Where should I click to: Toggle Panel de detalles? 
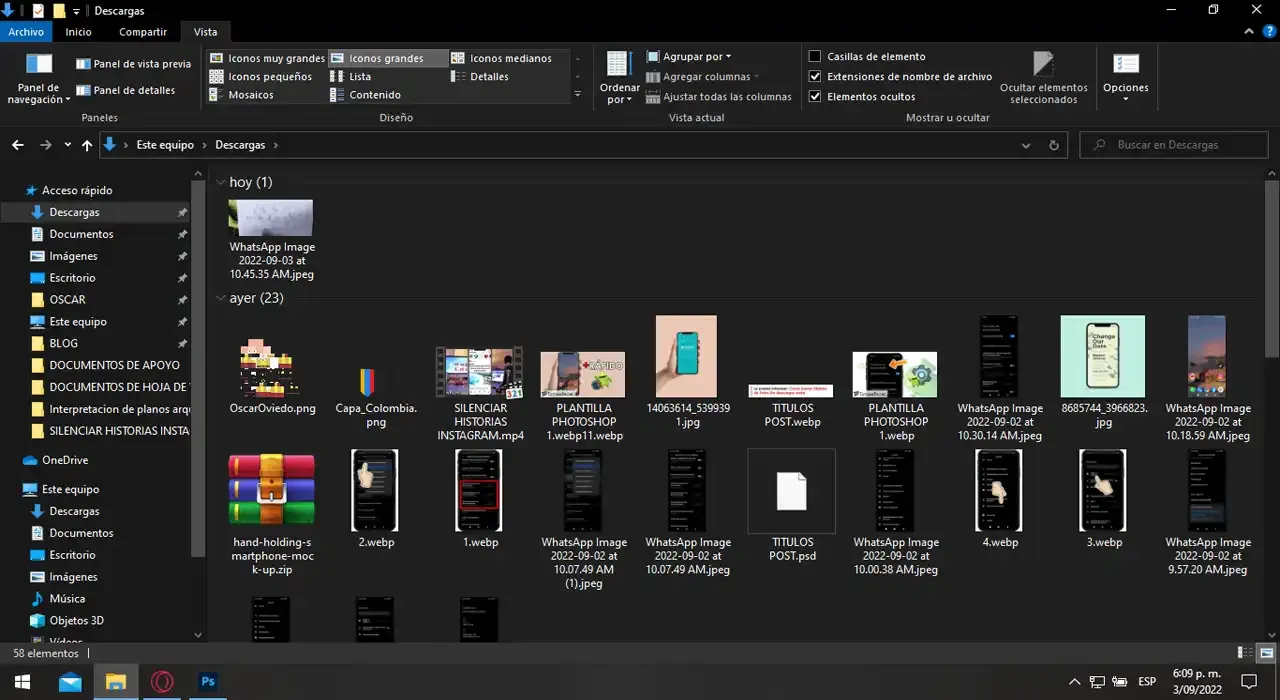coord(126,90)
